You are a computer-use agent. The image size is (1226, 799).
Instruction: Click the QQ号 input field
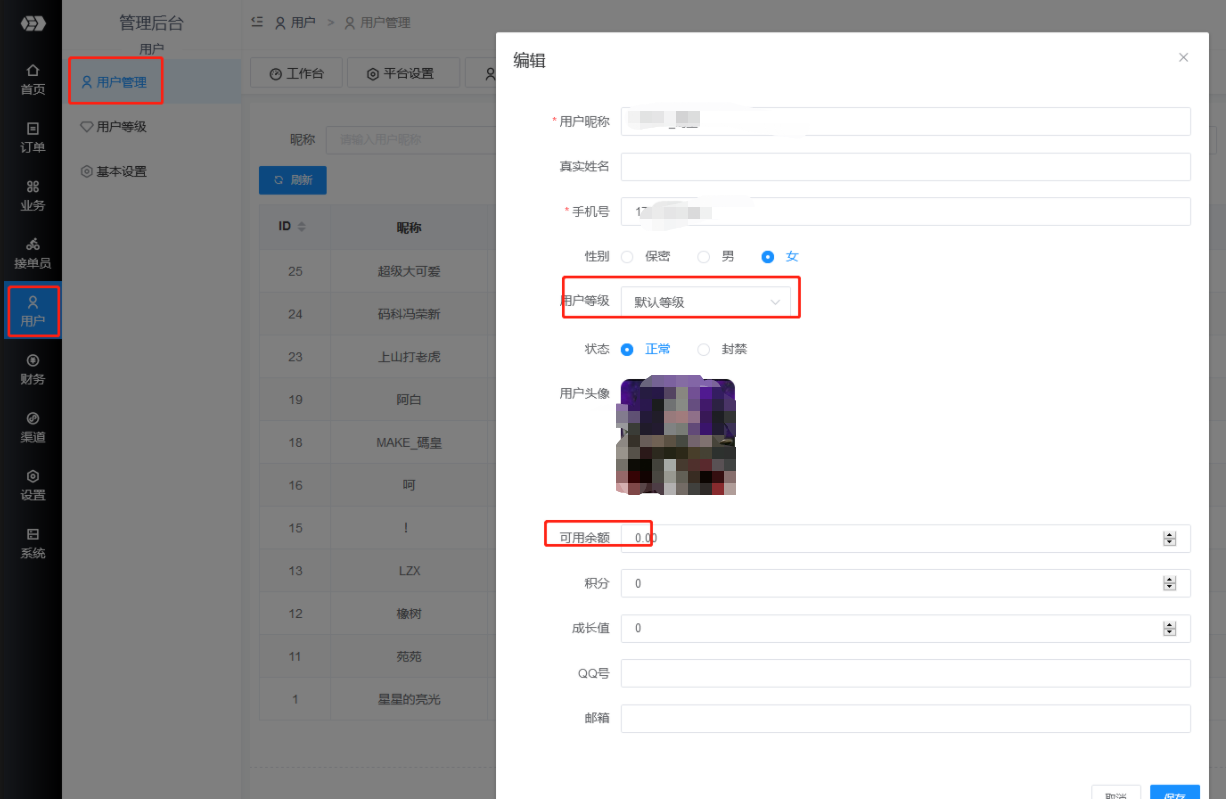coord(906,673)
